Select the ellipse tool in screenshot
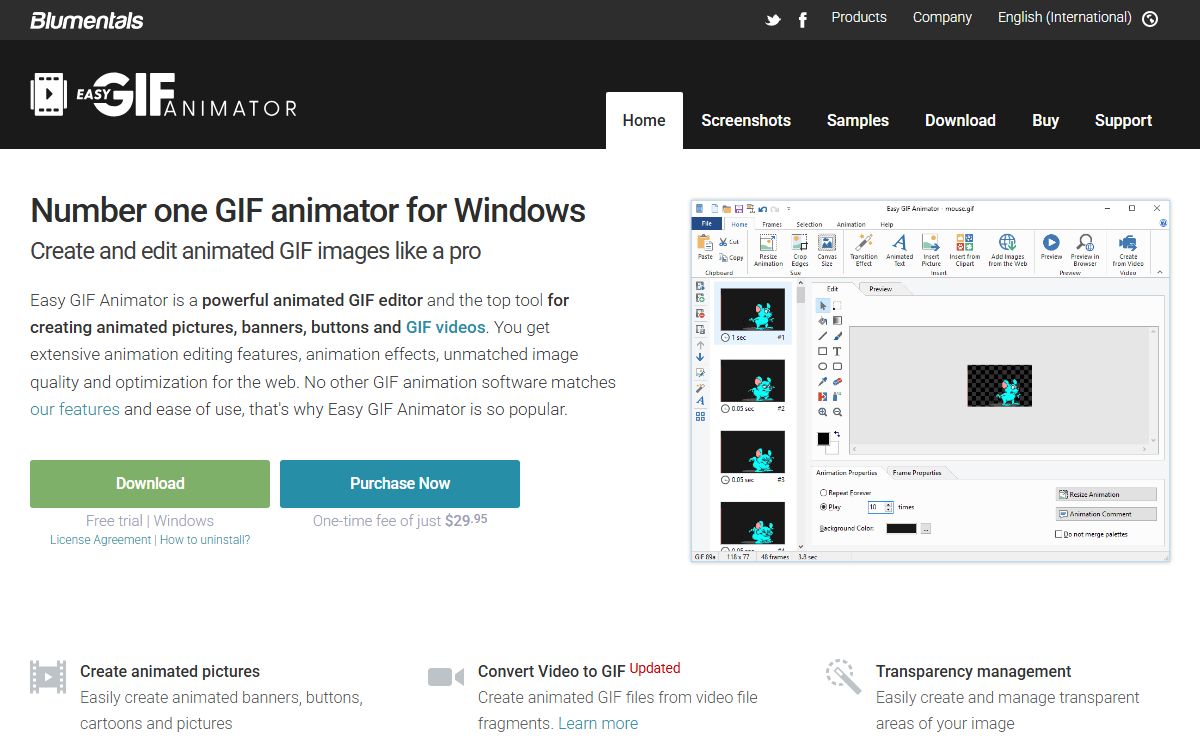 (x=823, y=367)
